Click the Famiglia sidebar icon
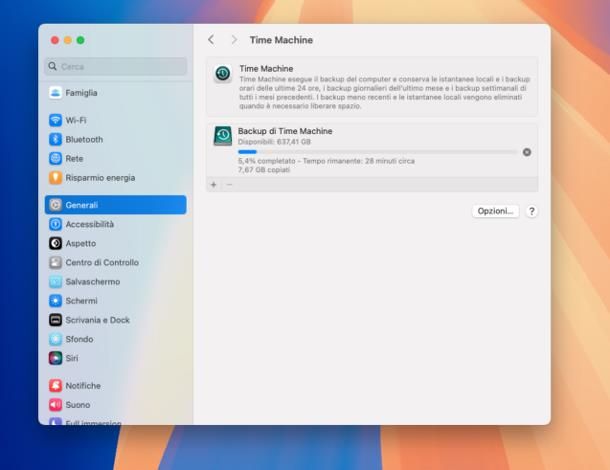Image resolution: width=610 pixels, height=470 pixels. [x=55, y=93]
